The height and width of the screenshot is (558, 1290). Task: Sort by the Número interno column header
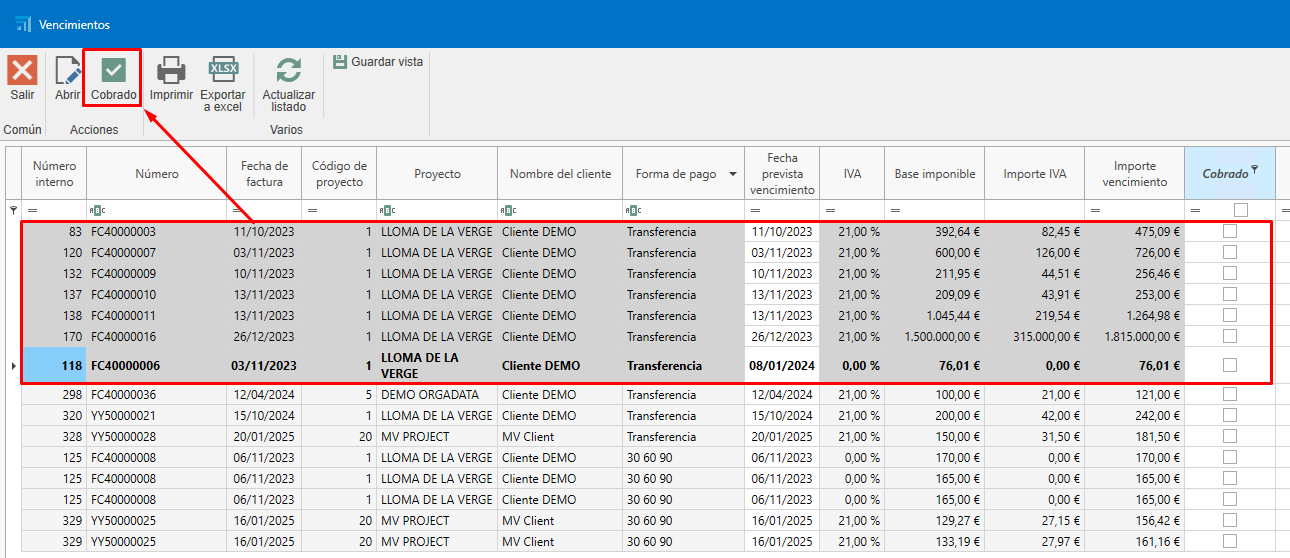(54, 173)
